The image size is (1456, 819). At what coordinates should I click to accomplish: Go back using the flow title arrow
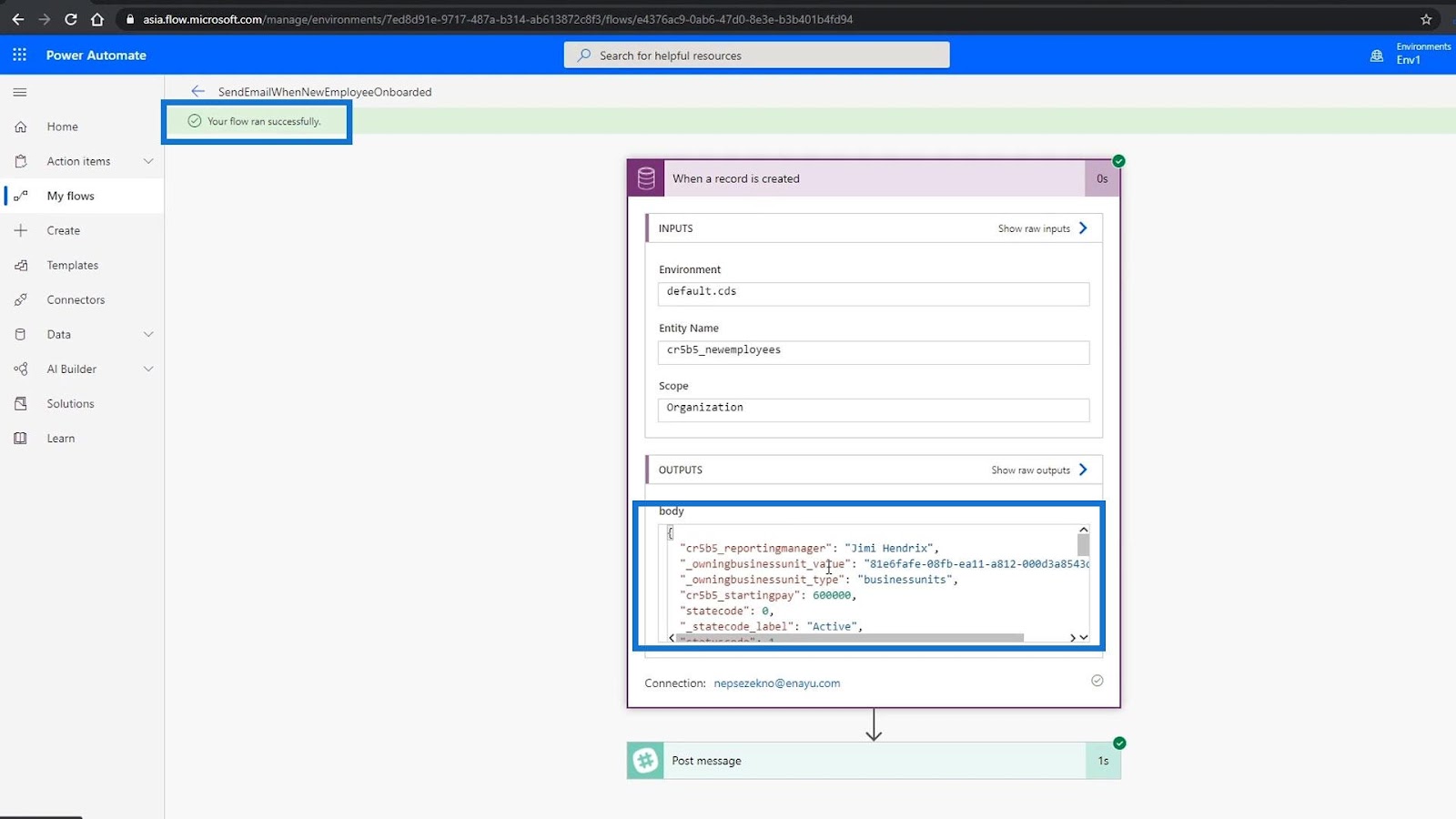click(x=197, y=91)
